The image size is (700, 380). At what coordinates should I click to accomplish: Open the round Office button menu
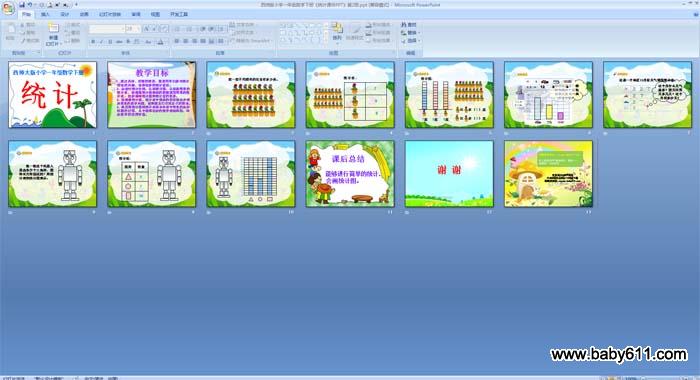(8, 8)
